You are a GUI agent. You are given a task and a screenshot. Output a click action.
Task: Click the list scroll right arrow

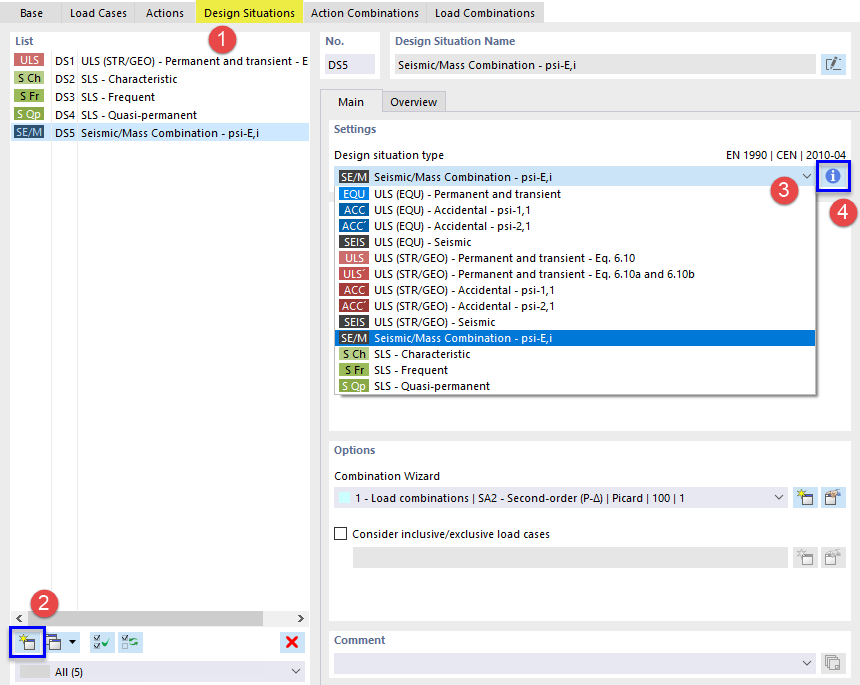pos(301,618)
